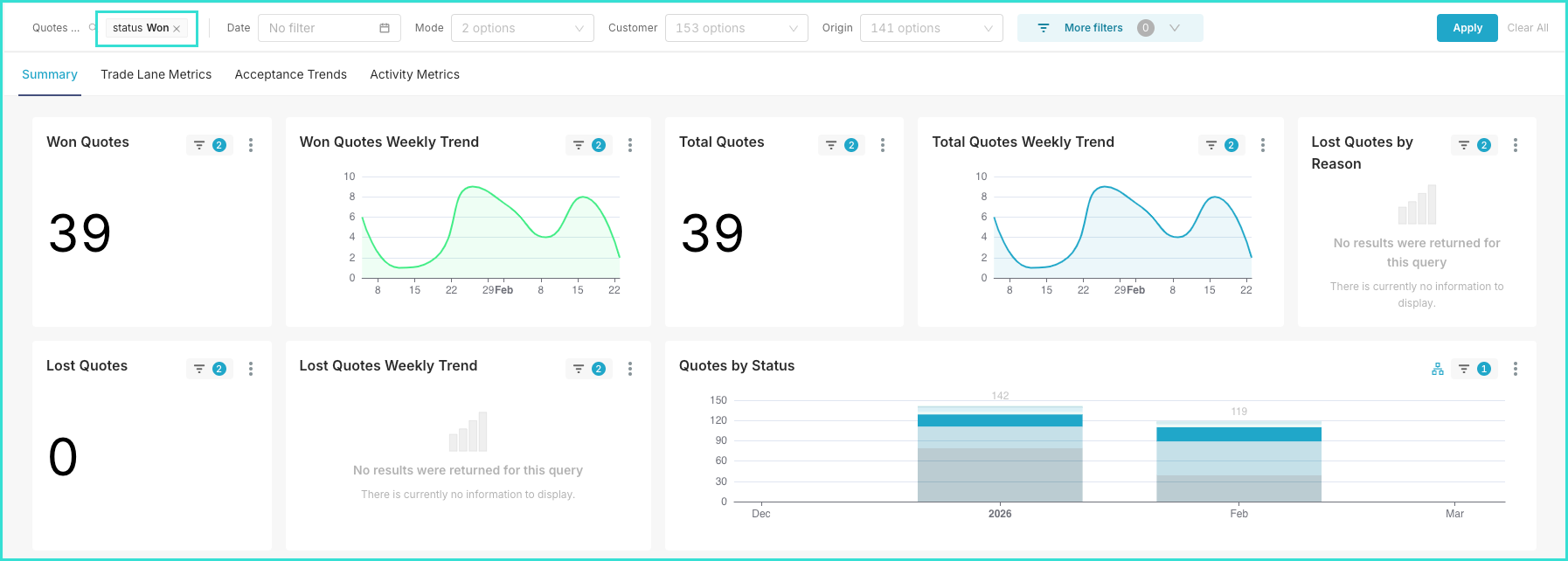The image size is (1568, 561).
Task: Open filter icon on Won Quotes card
Action: (200, 145)
